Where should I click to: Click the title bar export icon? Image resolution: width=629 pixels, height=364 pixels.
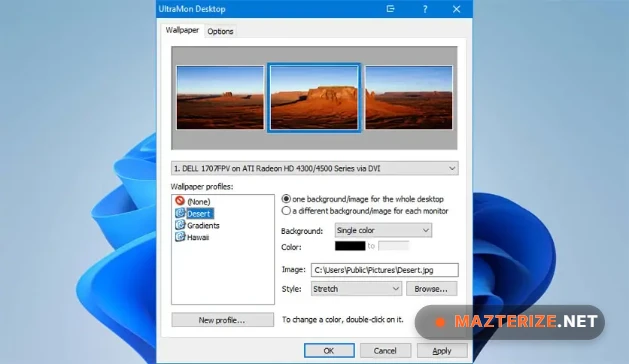tap(390, 9)
